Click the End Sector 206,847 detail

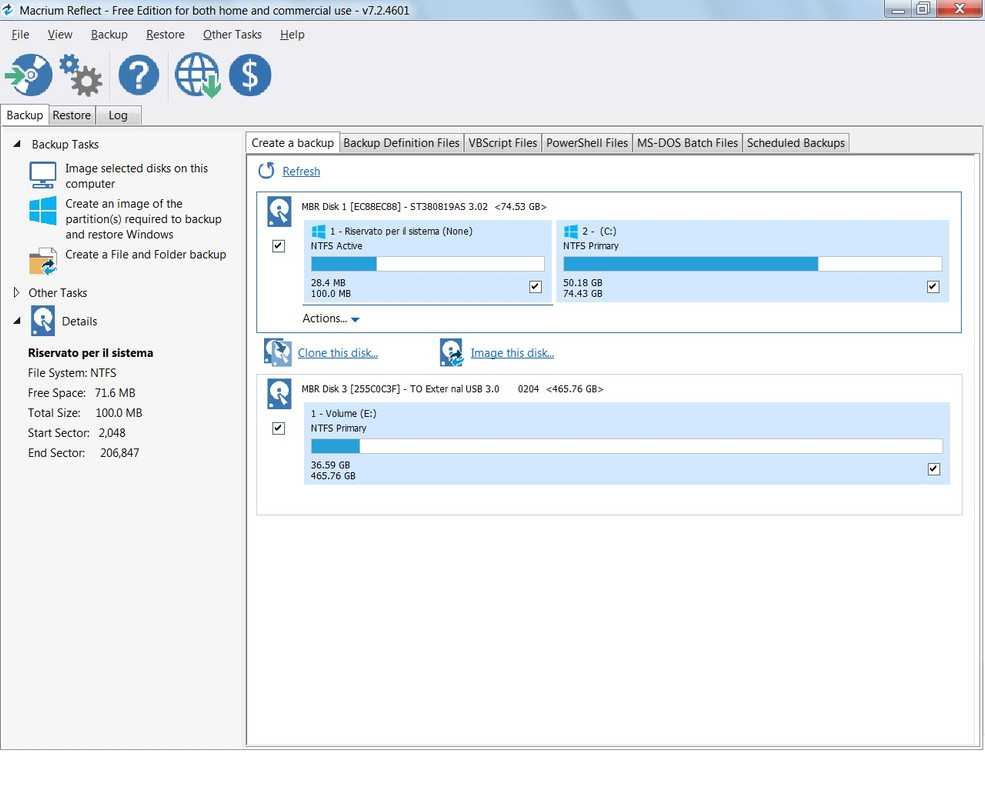point(84,453)
